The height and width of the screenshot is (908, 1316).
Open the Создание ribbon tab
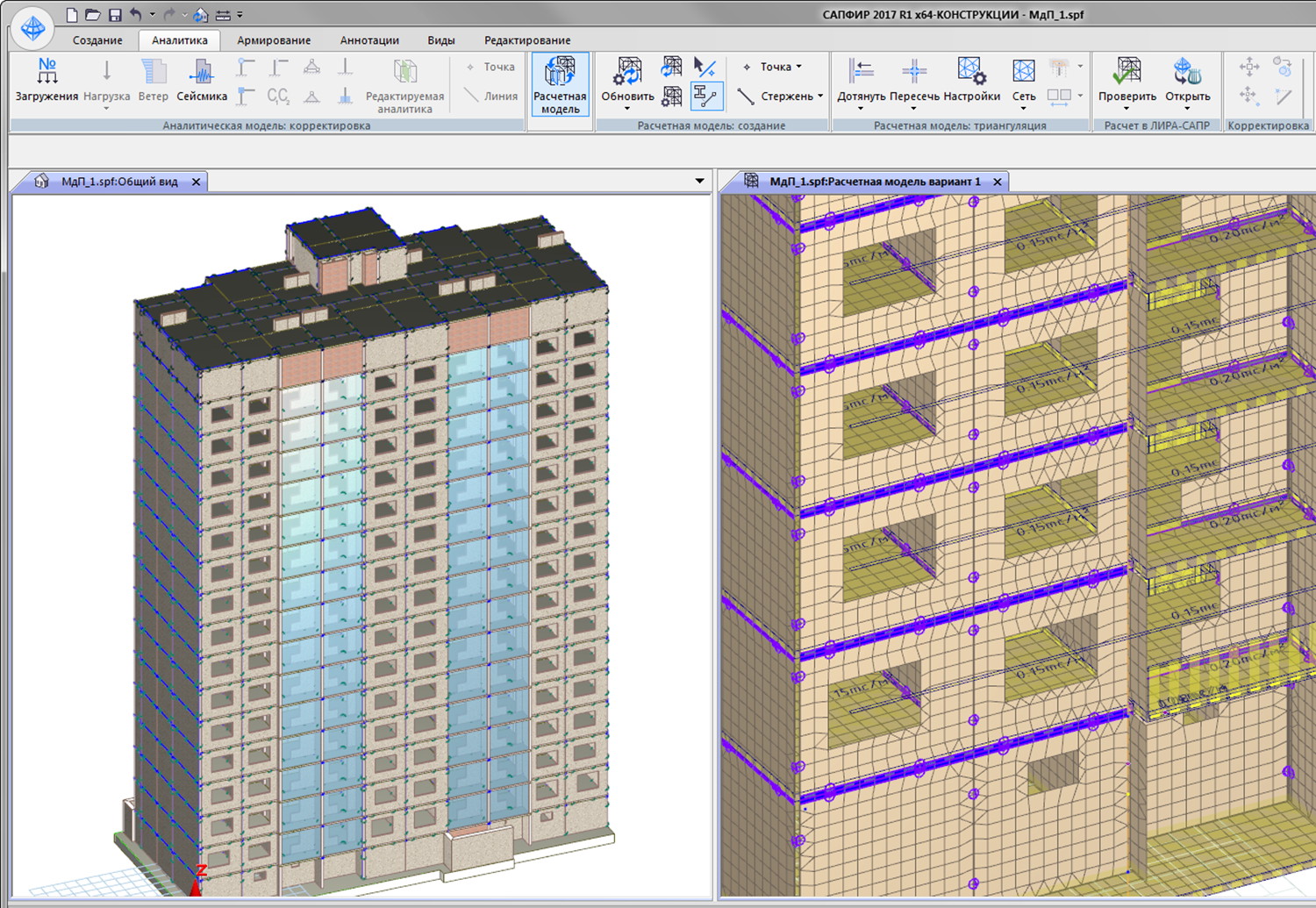point(97,40)
